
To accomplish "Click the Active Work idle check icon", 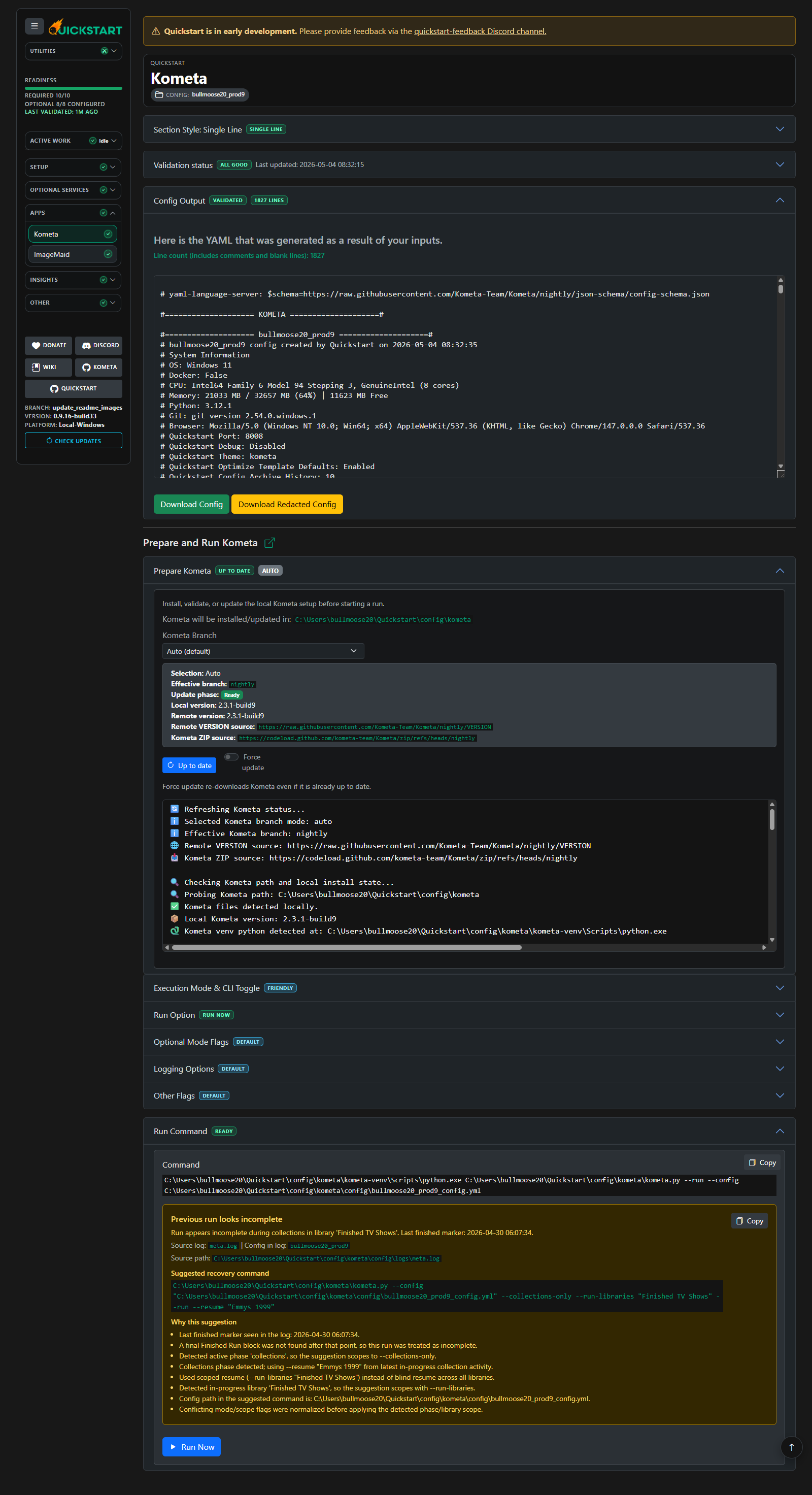I will [x=93, y=141].
